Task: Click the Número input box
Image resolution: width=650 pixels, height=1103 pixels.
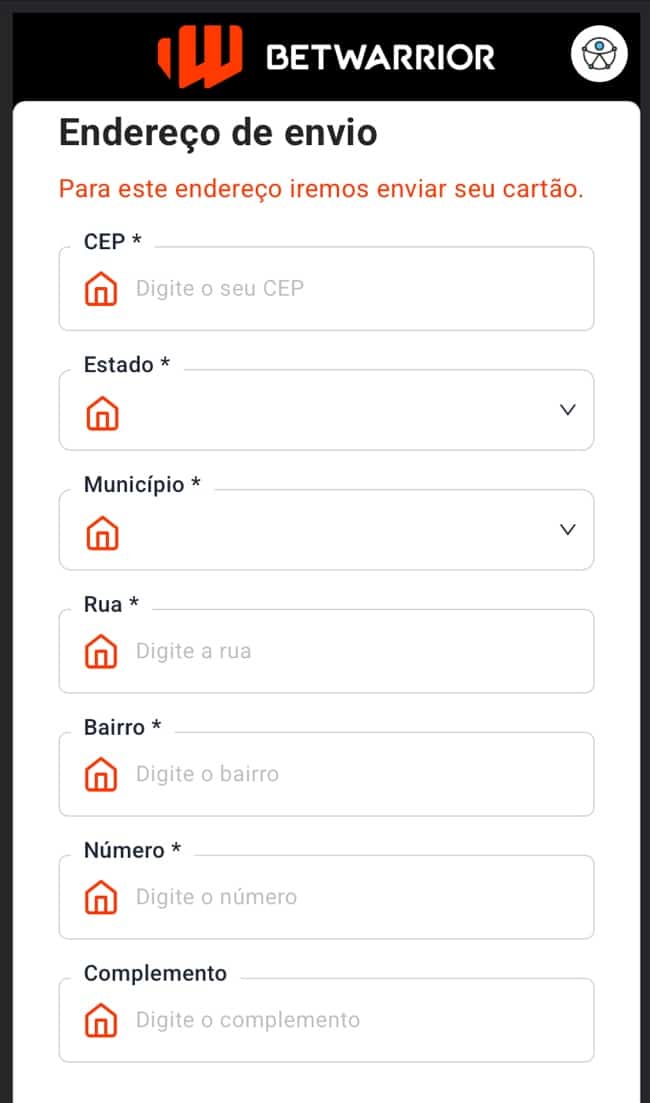Action: (x=300, y=897)
